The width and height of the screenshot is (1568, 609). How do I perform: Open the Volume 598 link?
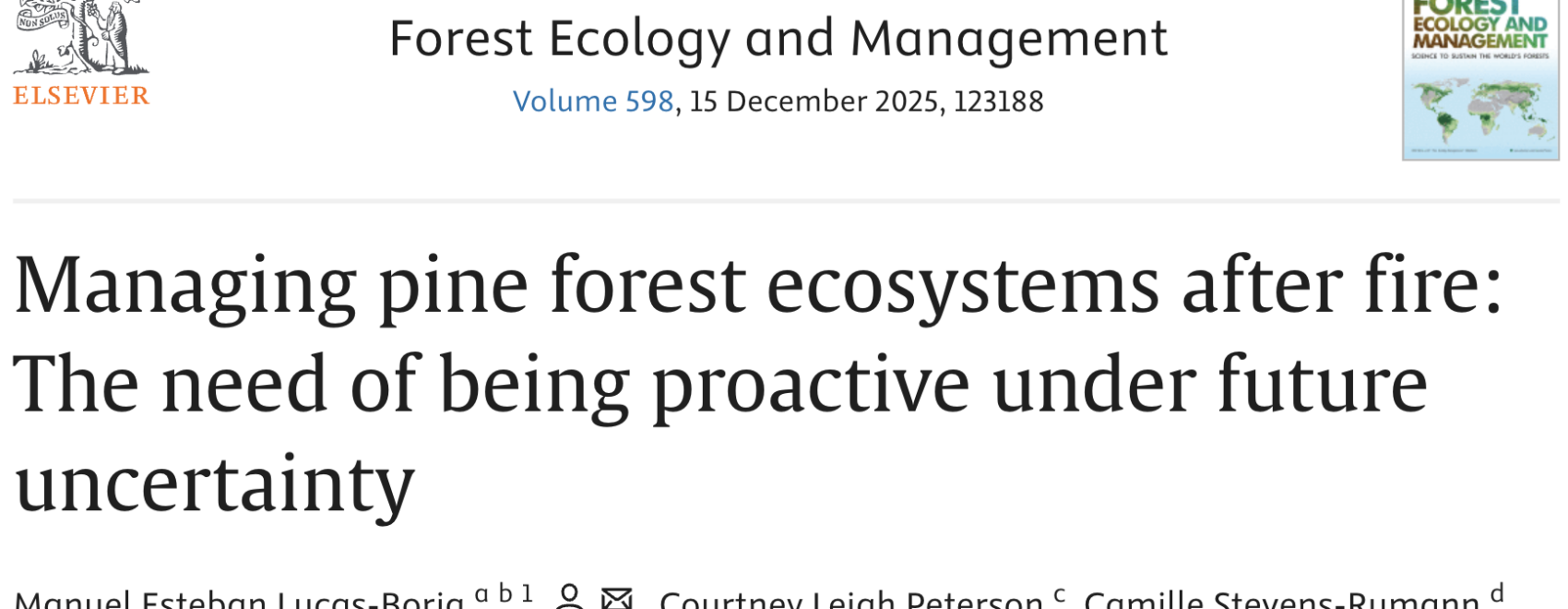click(593, 101)
